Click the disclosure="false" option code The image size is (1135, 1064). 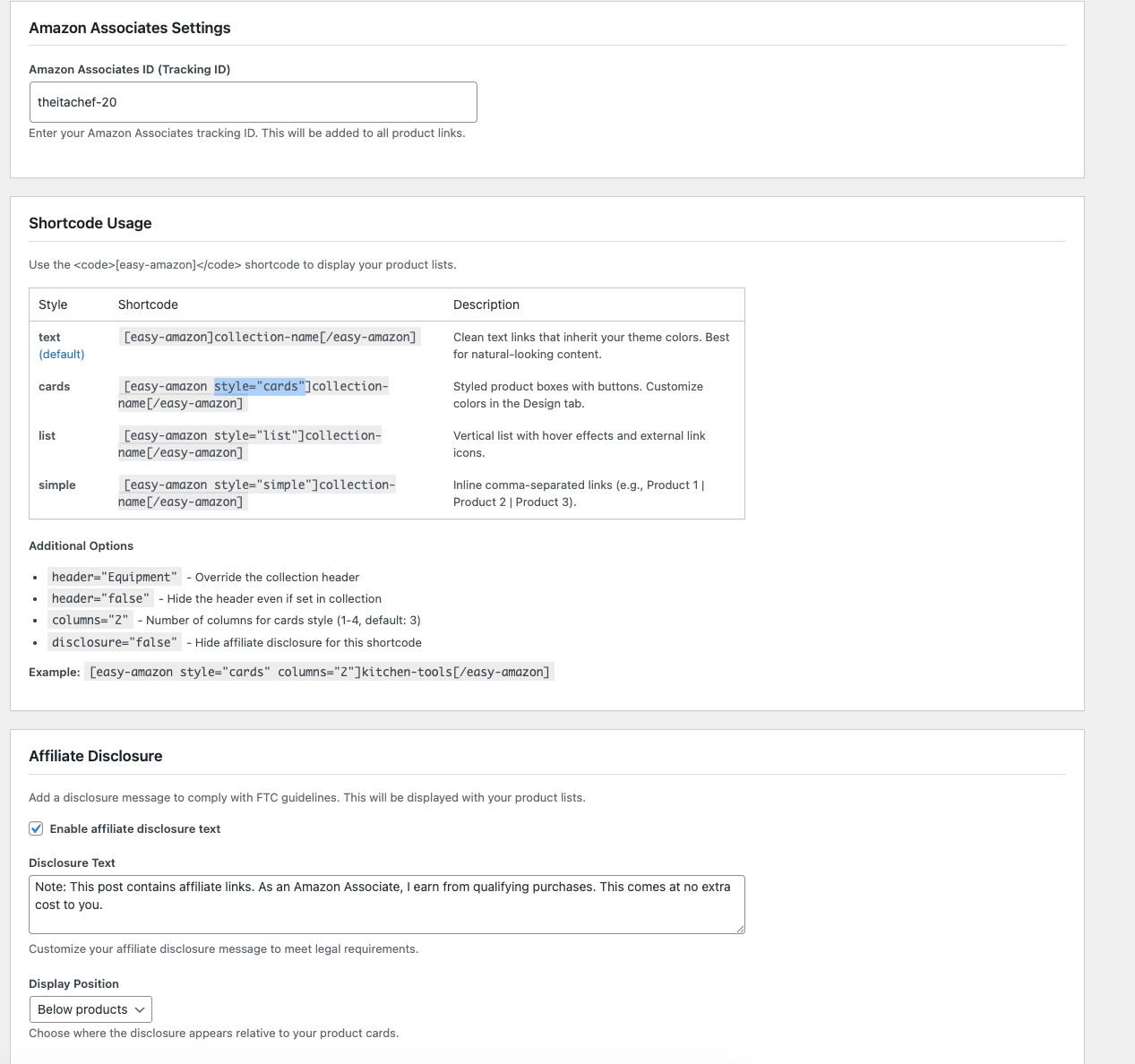tap(114, 642)
